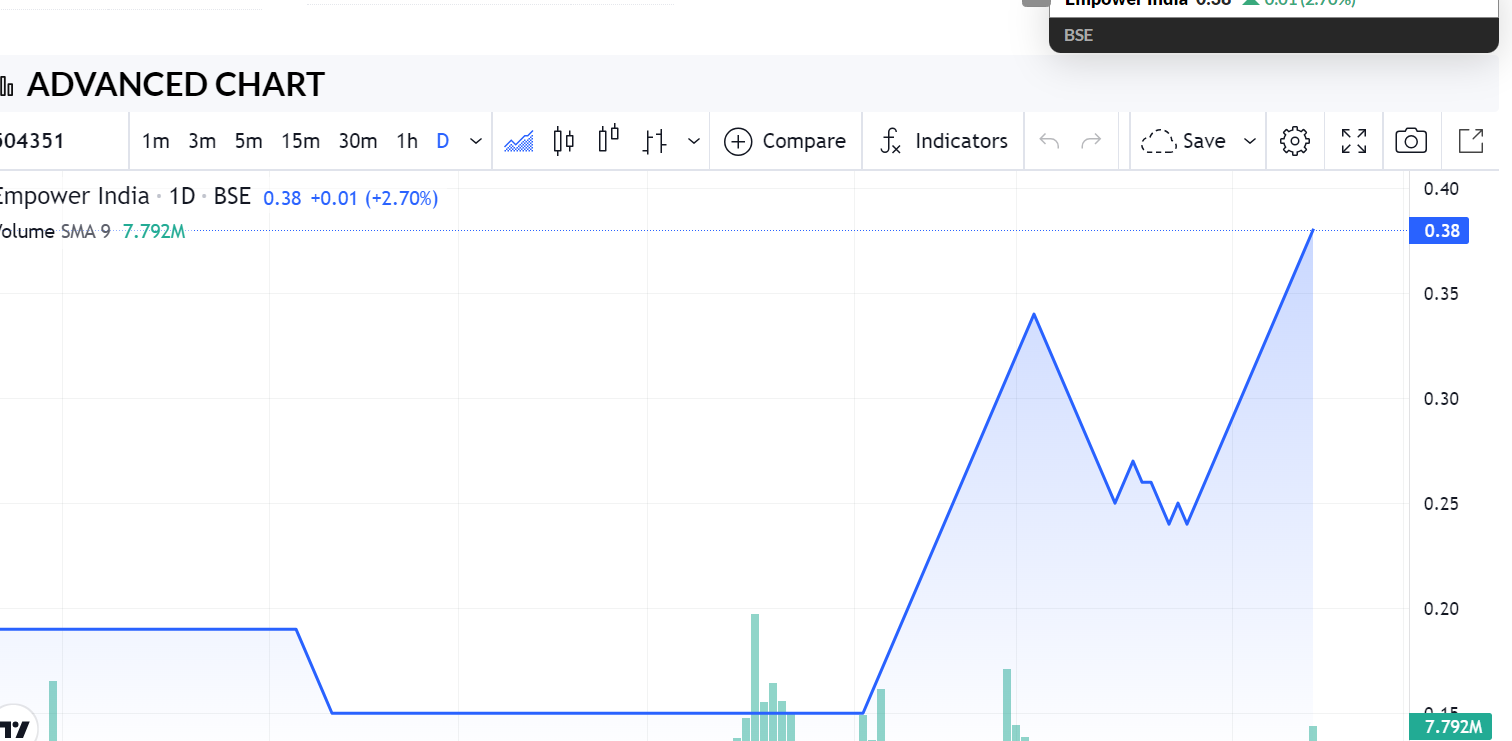Click the +0.01 (+2.70%) change value in legend

tap(374, 198)
